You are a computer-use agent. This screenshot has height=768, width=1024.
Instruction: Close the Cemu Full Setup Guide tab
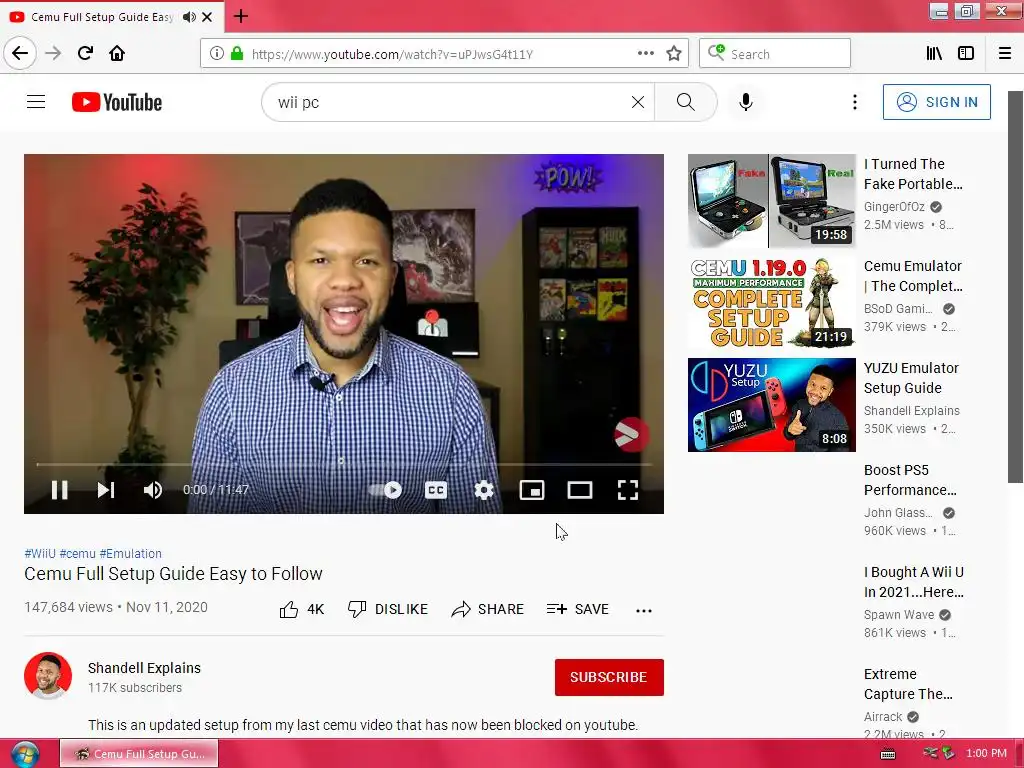[x=207, y=17]
